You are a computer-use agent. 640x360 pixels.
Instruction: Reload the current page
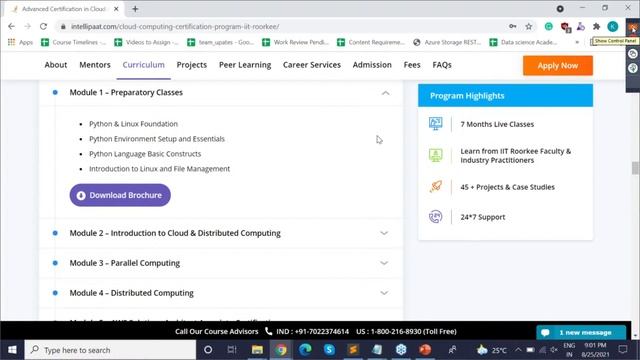point(43,27)
